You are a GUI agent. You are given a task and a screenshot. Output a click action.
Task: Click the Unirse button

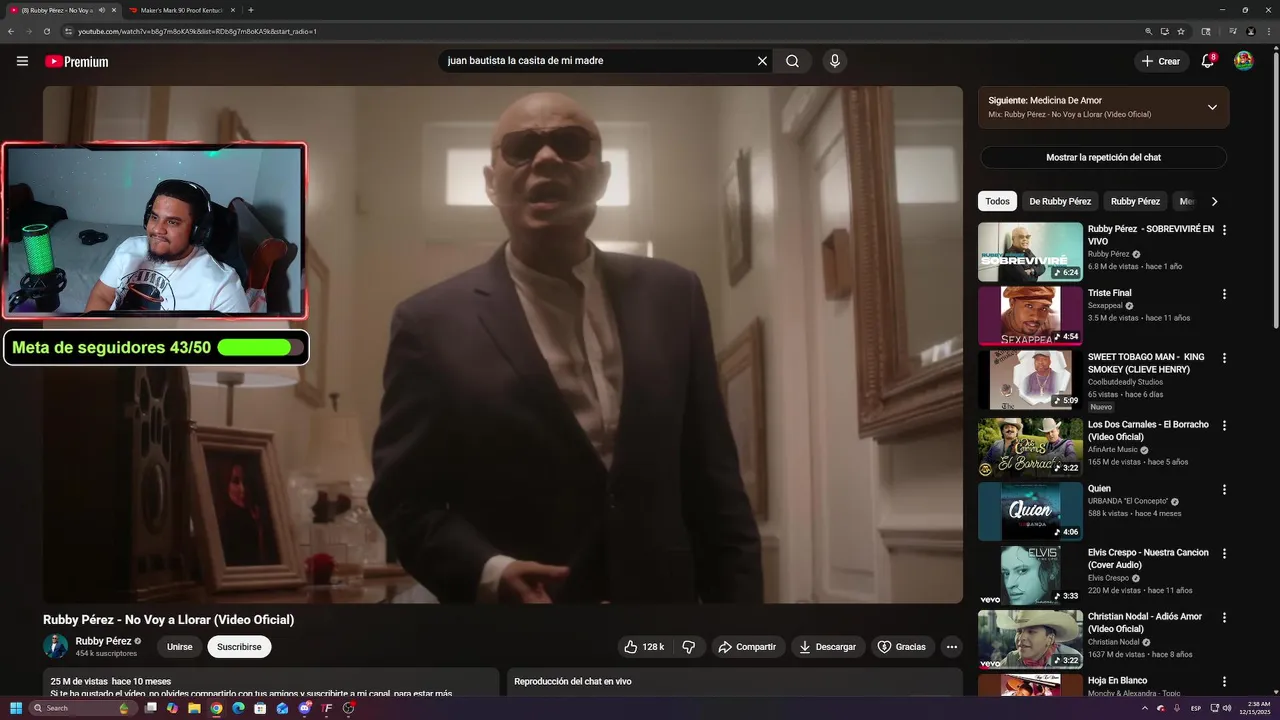[179, 647]
